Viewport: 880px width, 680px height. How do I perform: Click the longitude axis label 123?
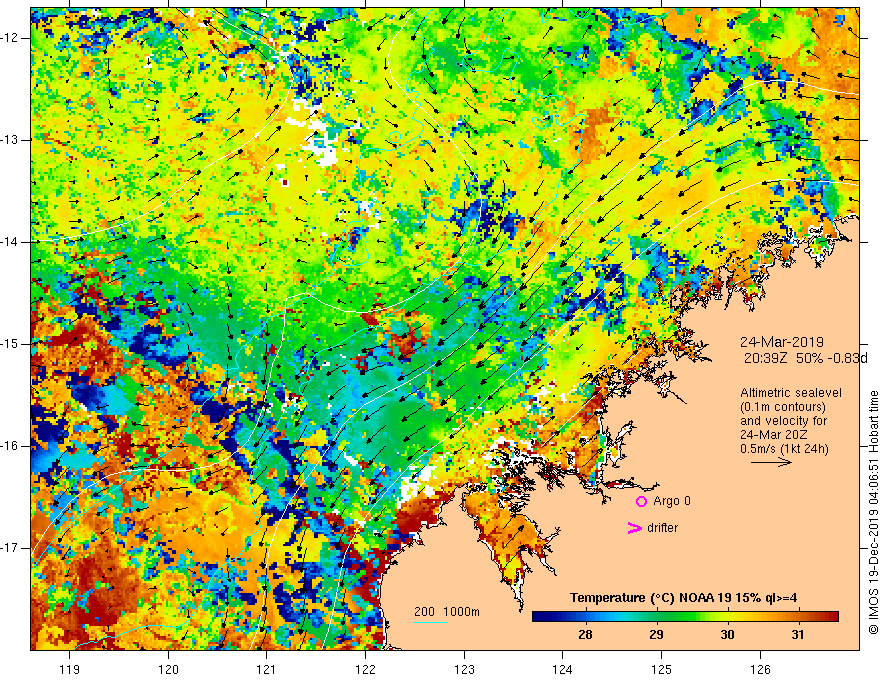[464, 669]
